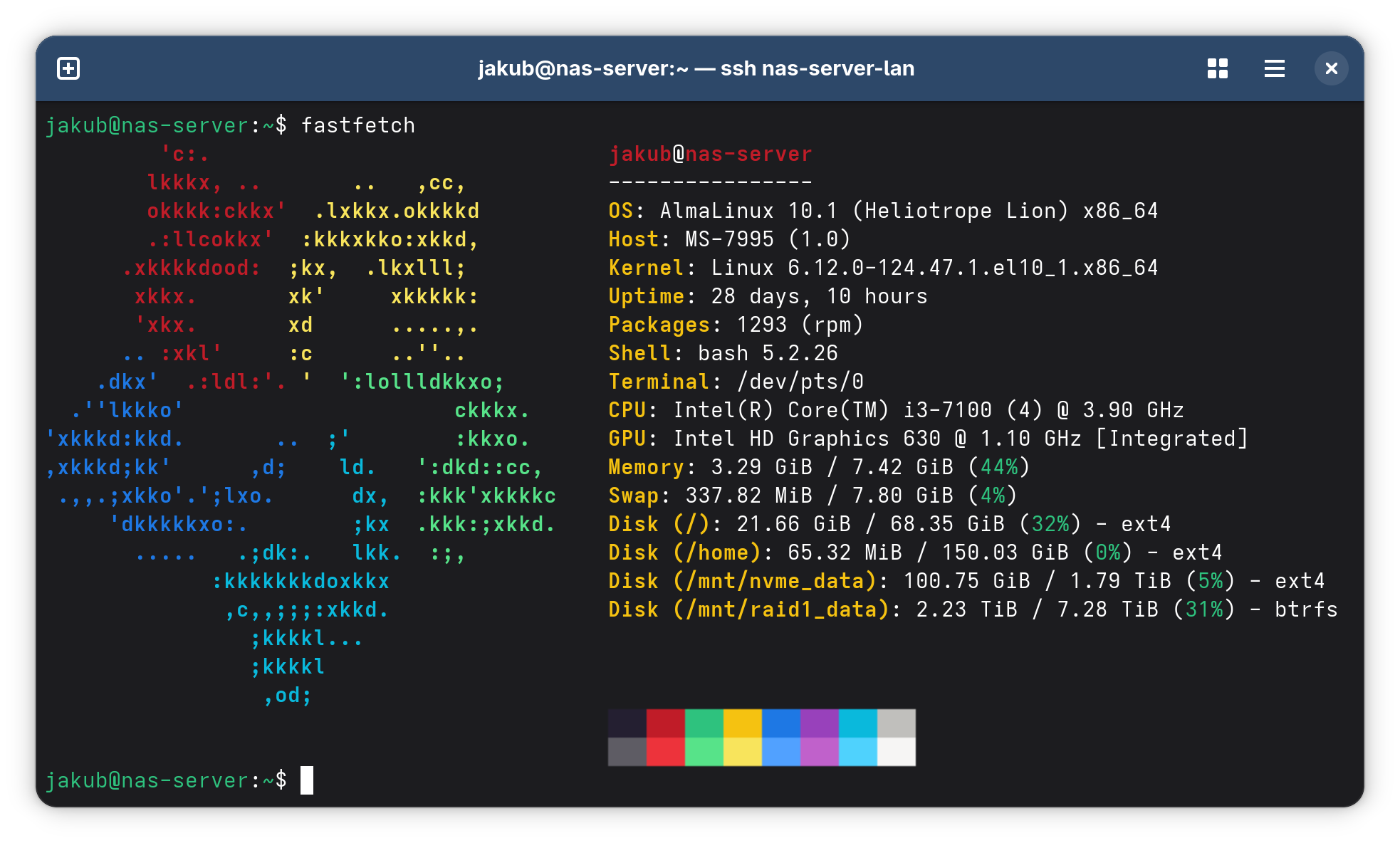The width and height of the screenshot is (1400, 843).
Task: Click the dark grey swatch in bottom palette row
Action: coord(627,752)
